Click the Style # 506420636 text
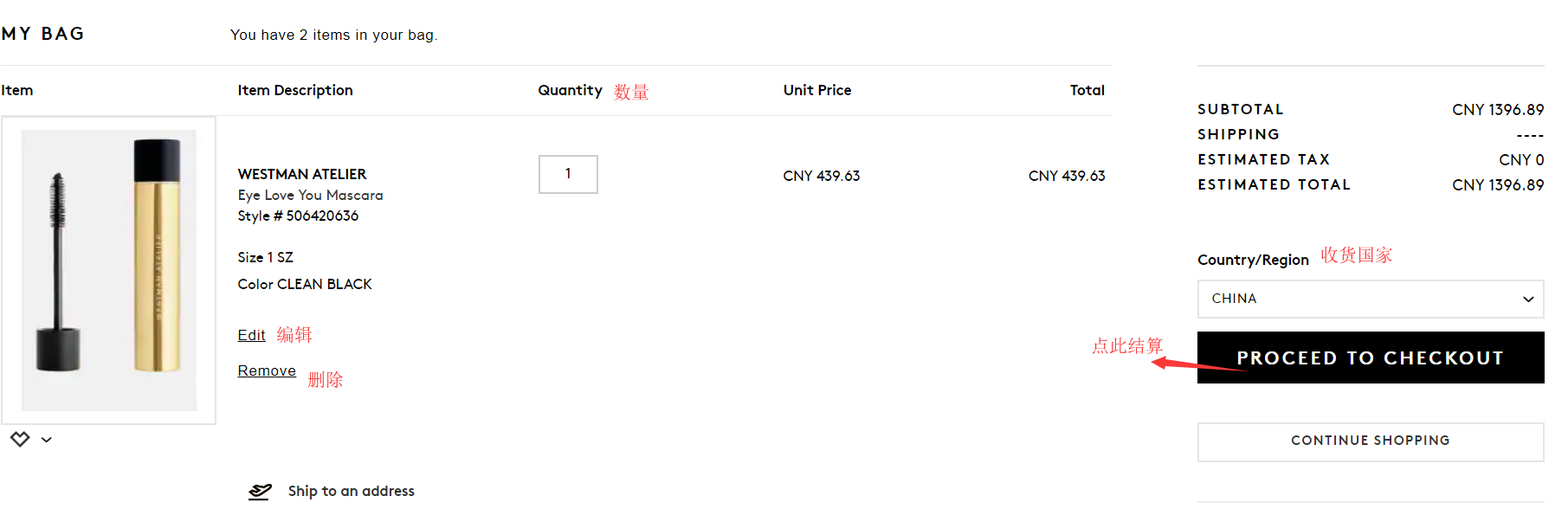The image size is (1568, 509). coord(298,216)
